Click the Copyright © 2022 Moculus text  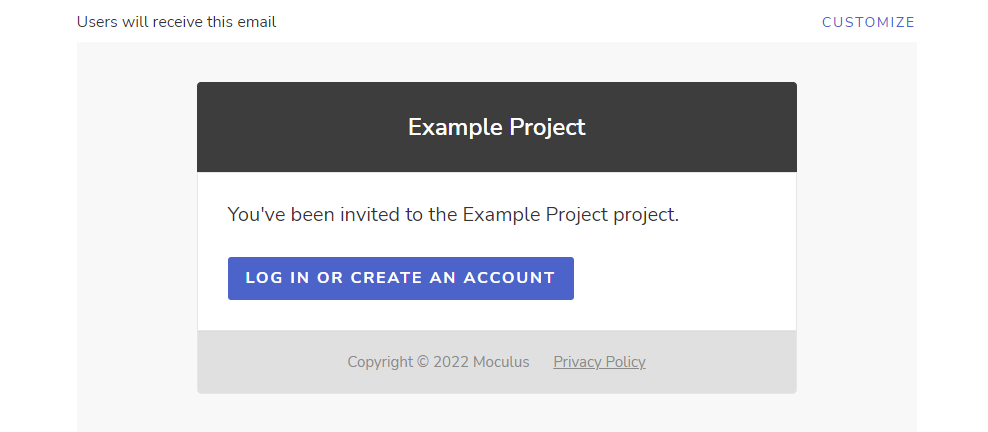point(439,362)
